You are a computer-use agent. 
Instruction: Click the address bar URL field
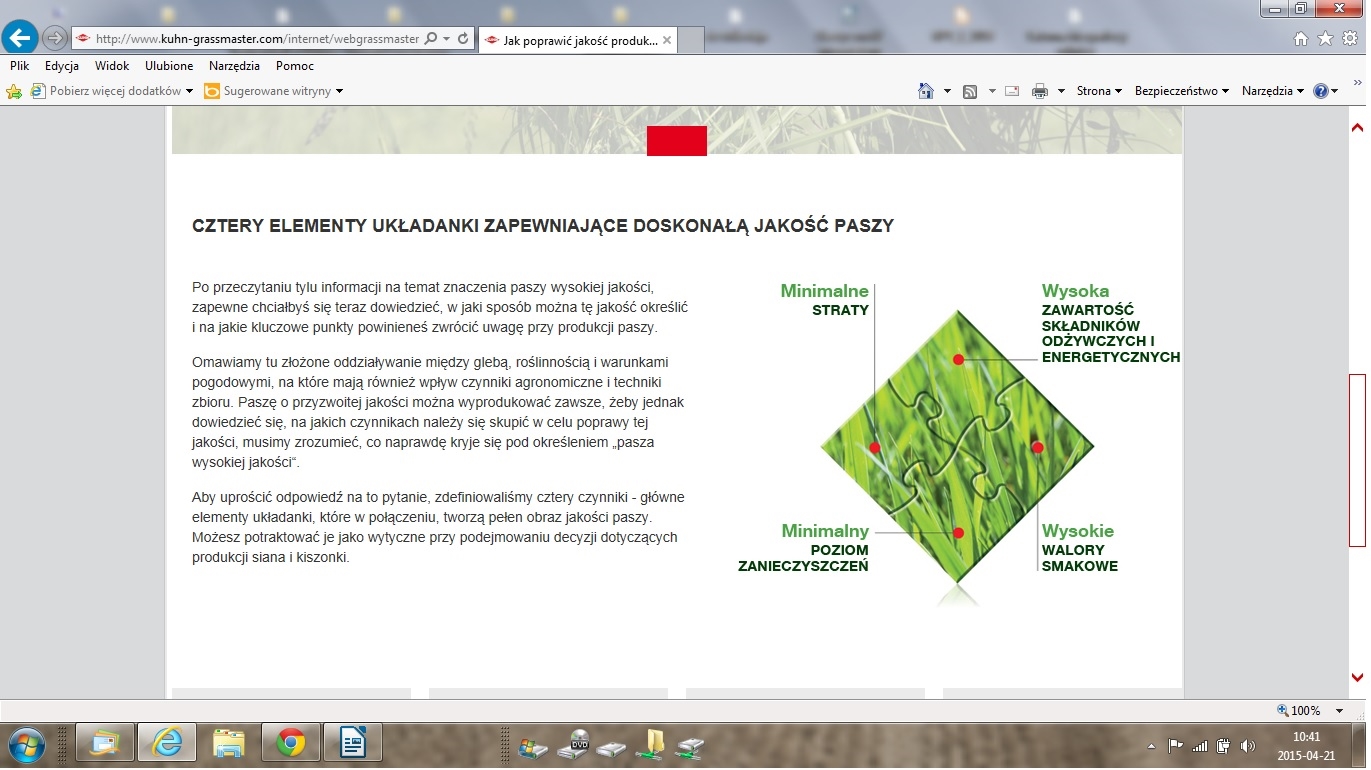tap(257, 38)
